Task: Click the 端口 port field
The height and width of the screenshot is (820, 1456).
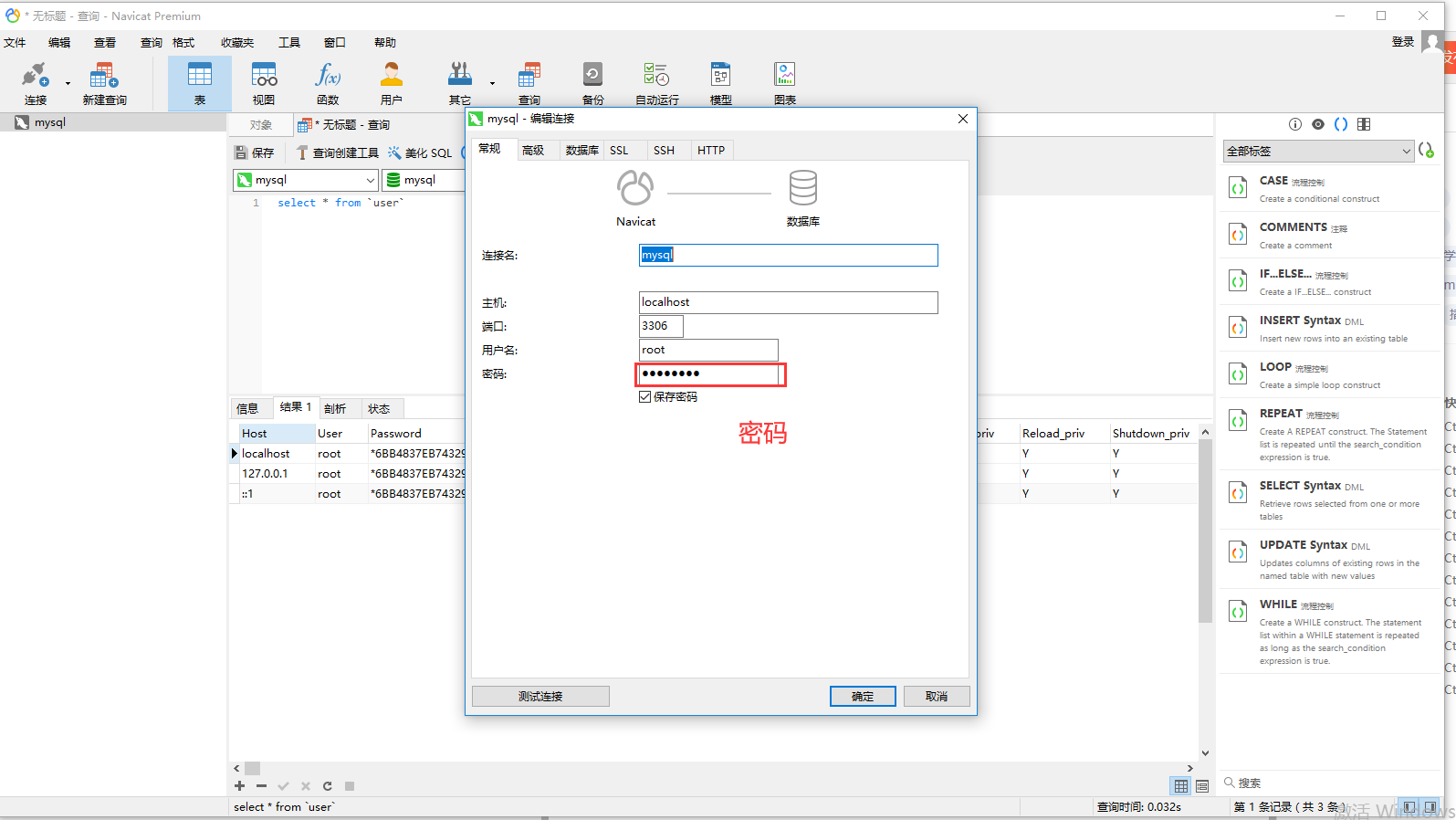Action: [661, 326]
